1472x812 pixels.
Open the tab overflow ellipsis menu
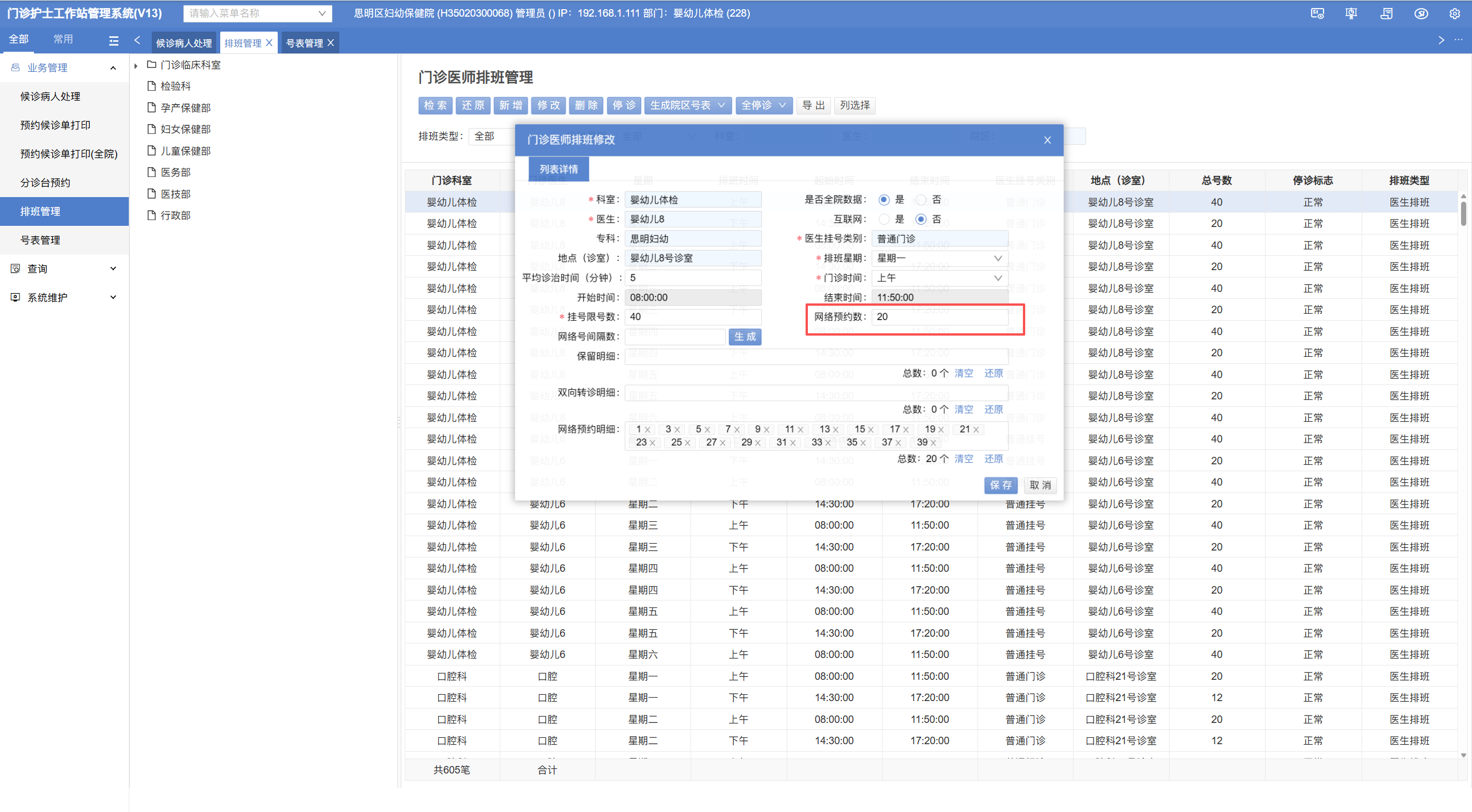click(x=1459, y=40)
